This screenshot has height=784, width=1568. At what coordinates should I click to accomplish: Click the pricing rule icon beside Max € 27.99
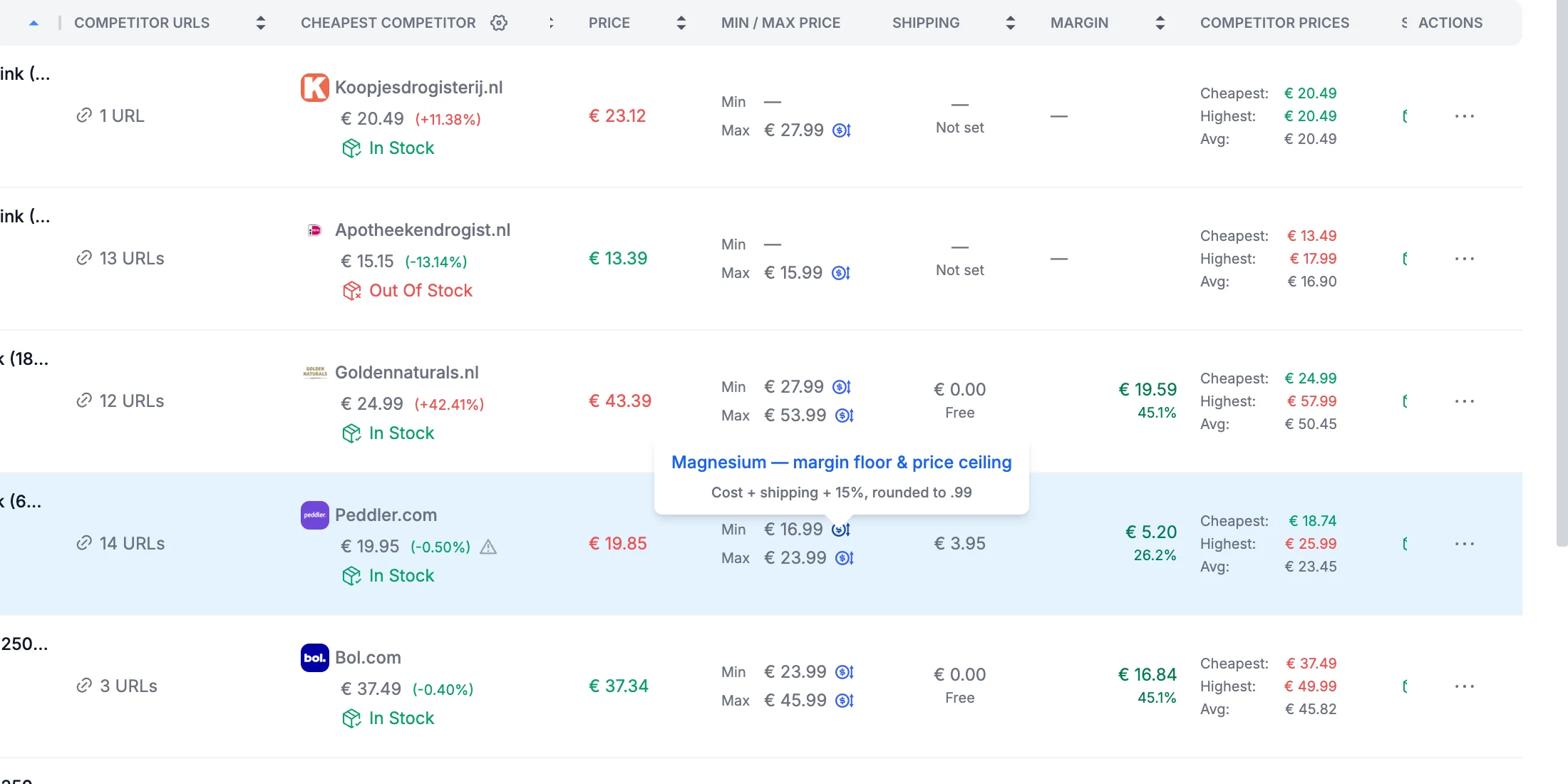[x=842, y=130]
